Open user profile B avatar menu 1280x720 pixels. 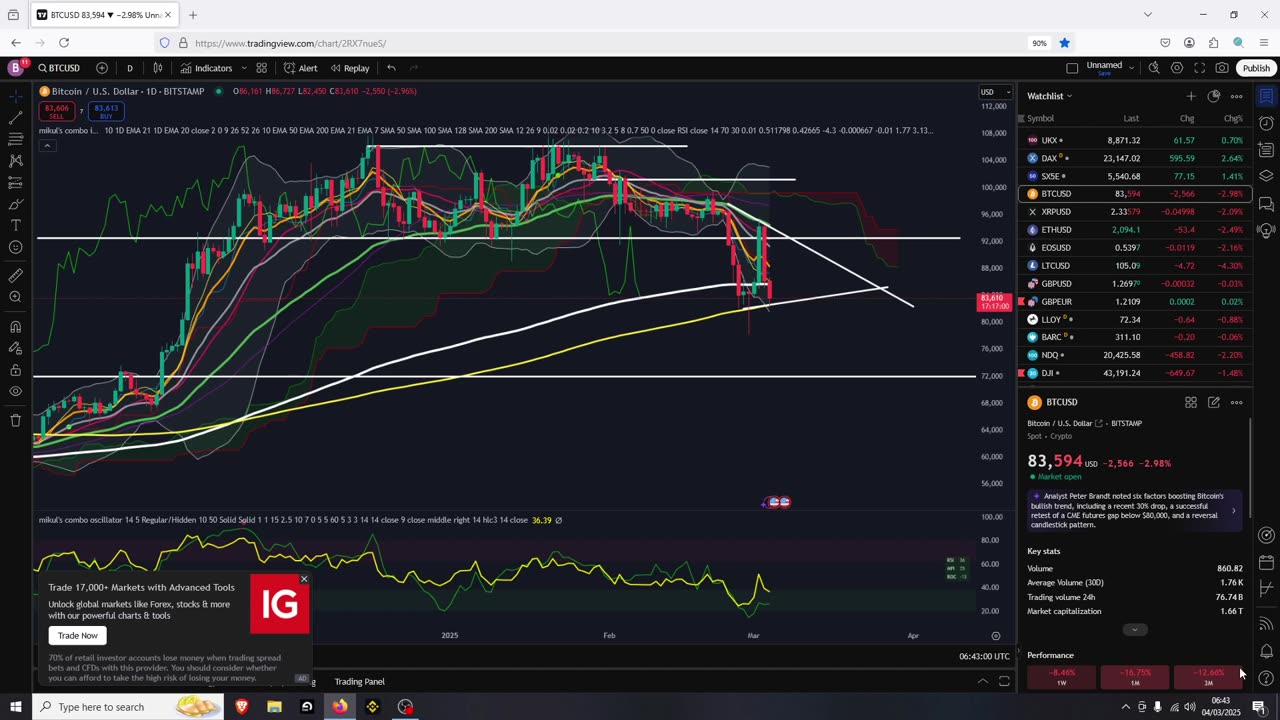click(15, 68)
